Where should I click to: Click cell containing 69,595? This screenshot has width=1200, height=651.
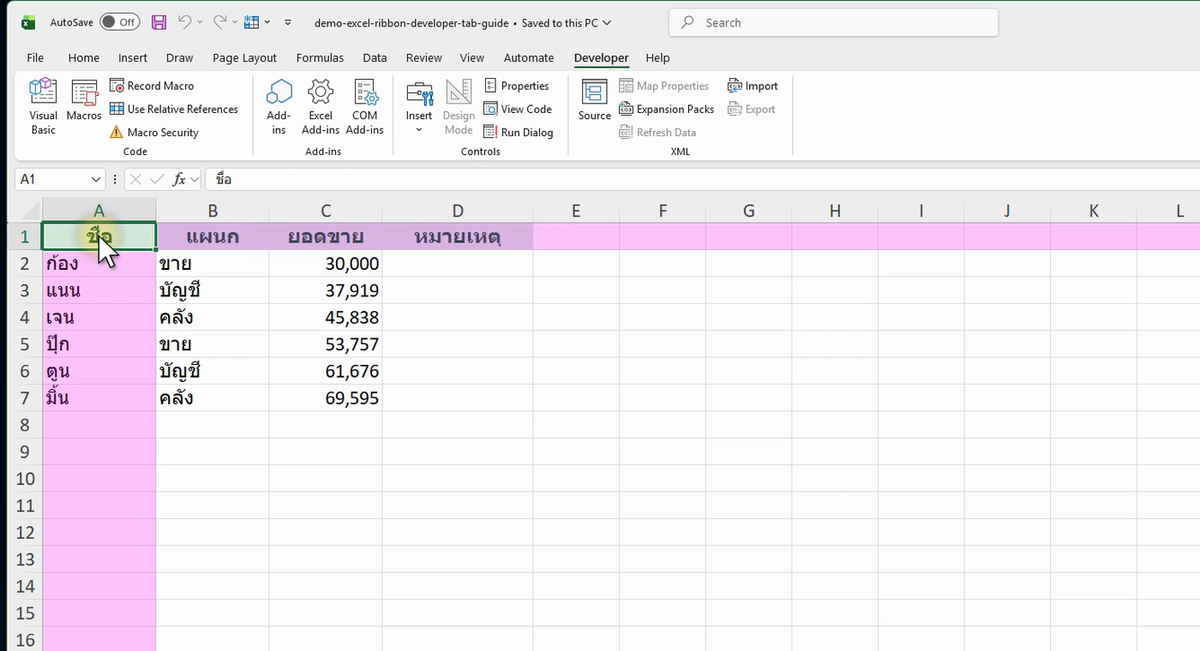(325, 399)
